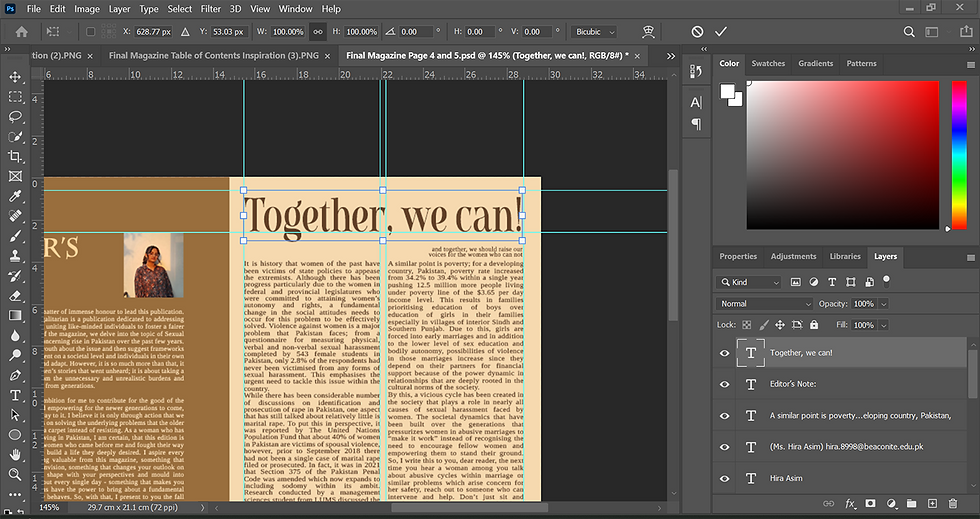Hide the "Editor's Note:" layer
Screen dimensions: 980x519
tap(725, 384)
